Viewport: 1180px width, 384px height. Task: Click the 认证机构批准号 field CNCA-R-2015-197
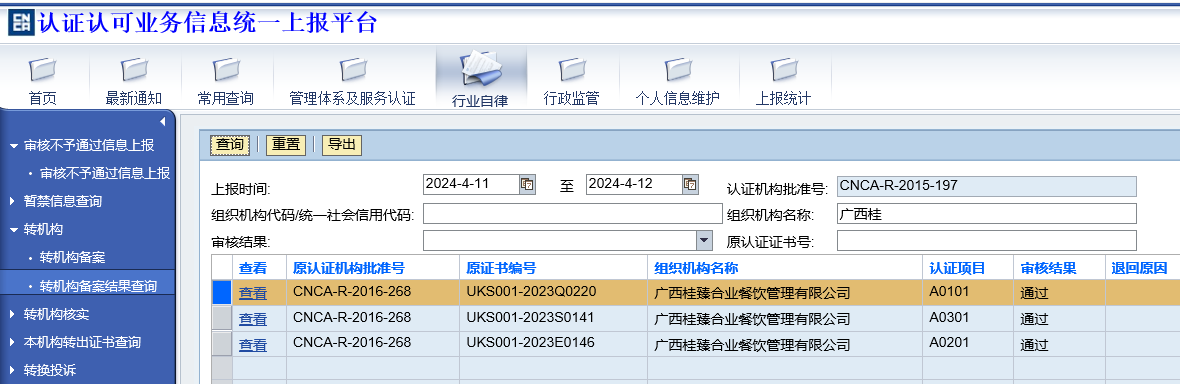pyautogui.click(x=987, y=186)
